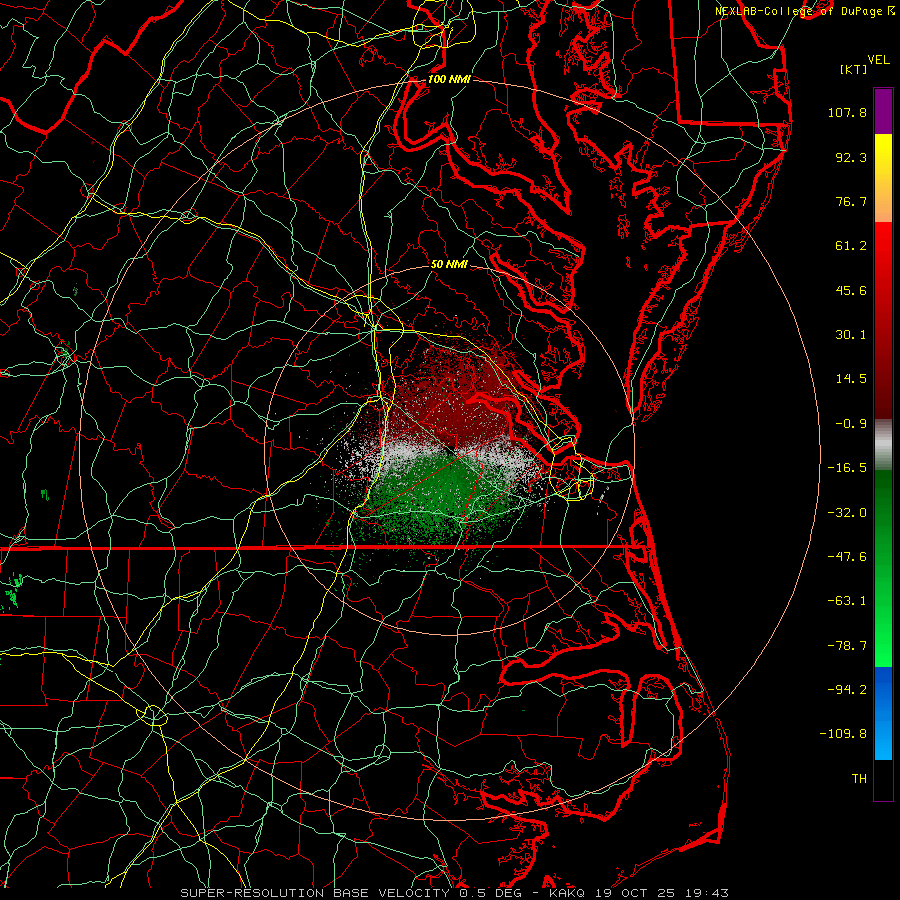Click the -63.1 scale value

847,601
